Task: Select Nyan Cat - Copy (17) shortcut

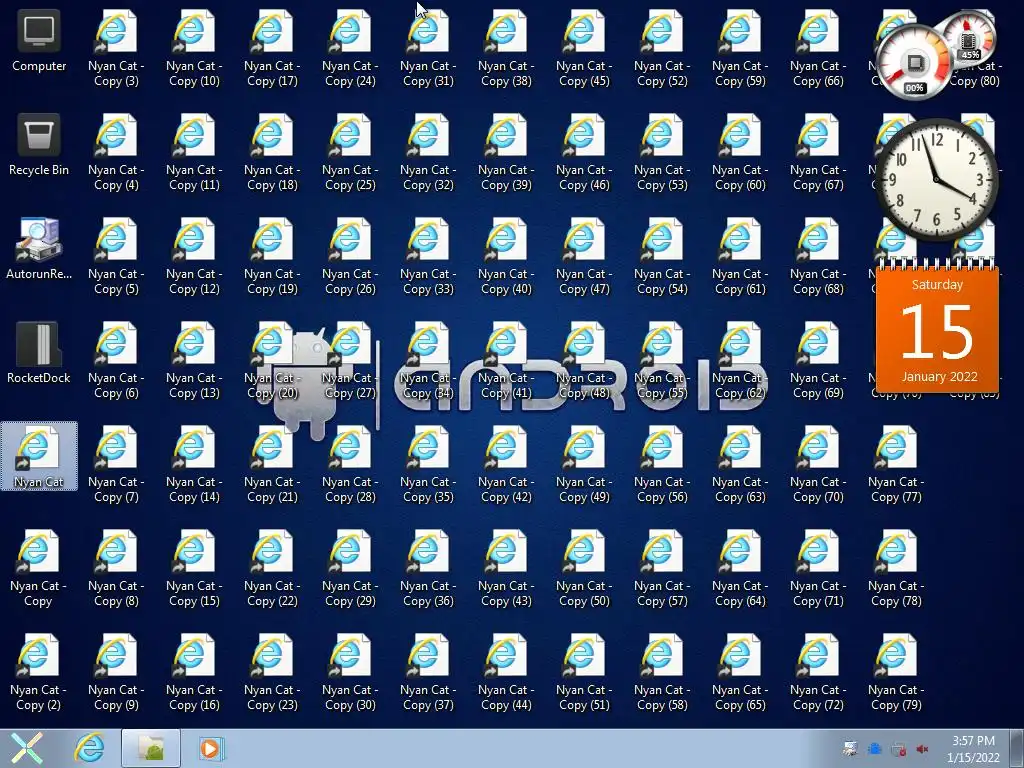Action: click(x=272, y=48)
